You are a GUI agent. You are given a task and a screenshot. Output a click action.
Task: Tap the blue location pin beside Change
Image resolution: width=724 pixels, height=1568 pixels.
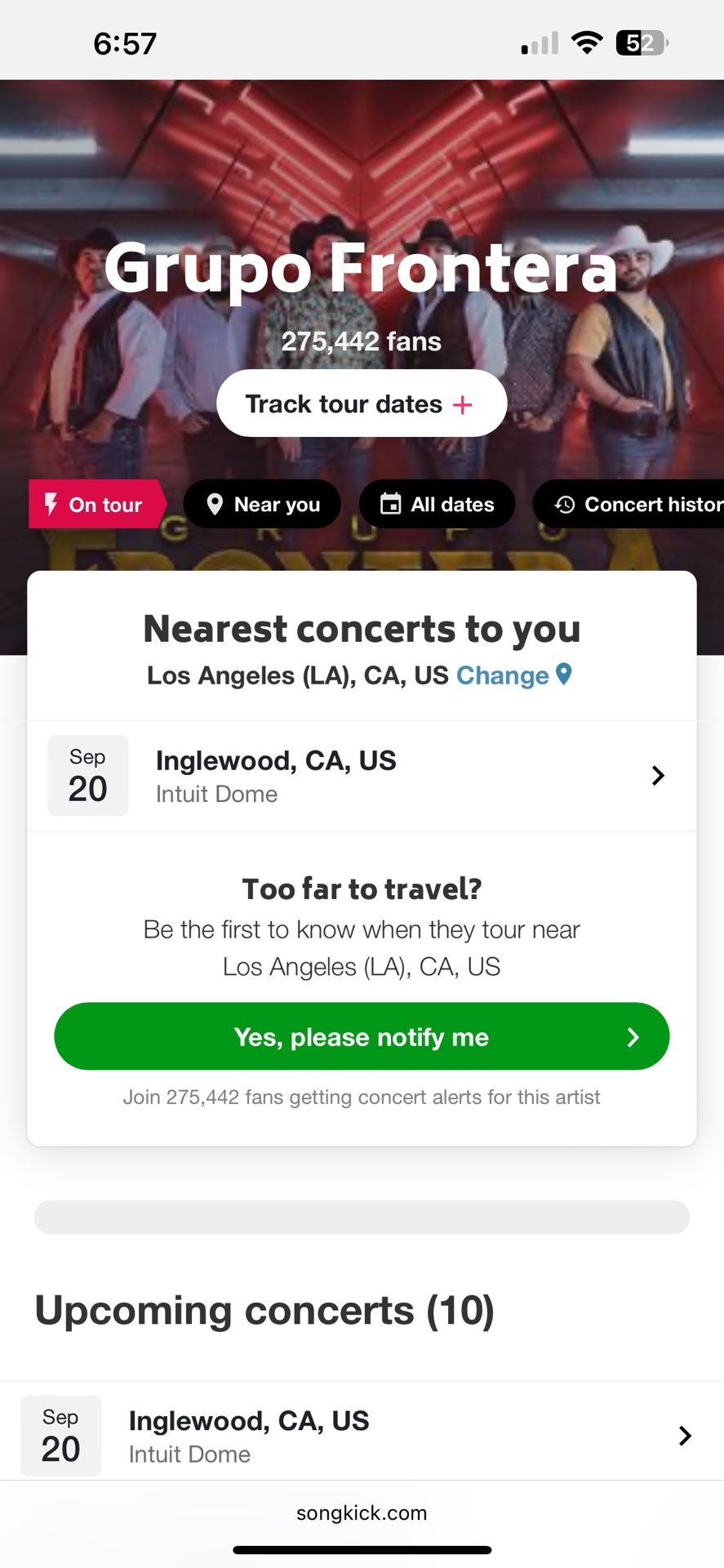click(x=564, y=674)
